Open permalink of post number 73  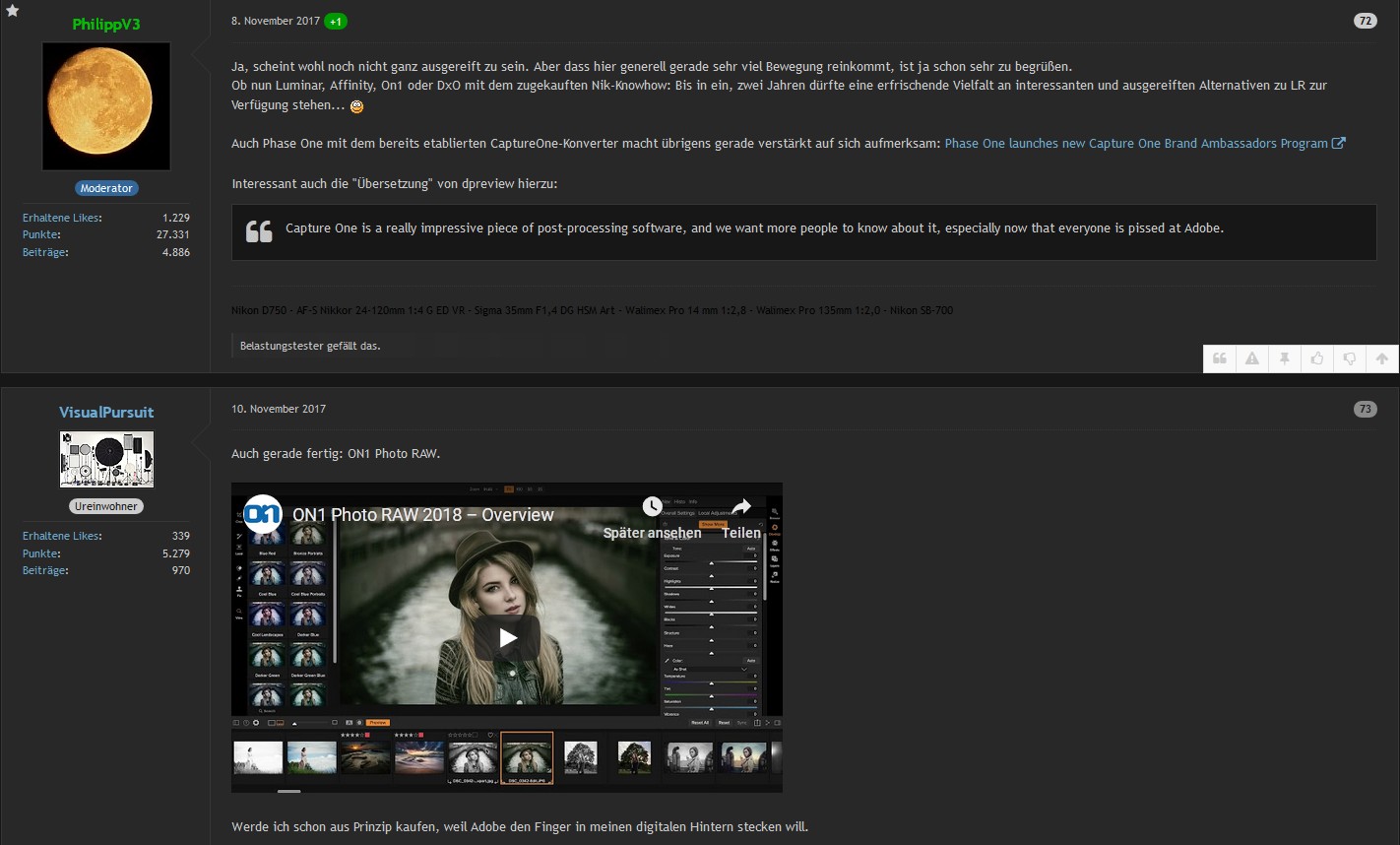[x=1365, y=409]
